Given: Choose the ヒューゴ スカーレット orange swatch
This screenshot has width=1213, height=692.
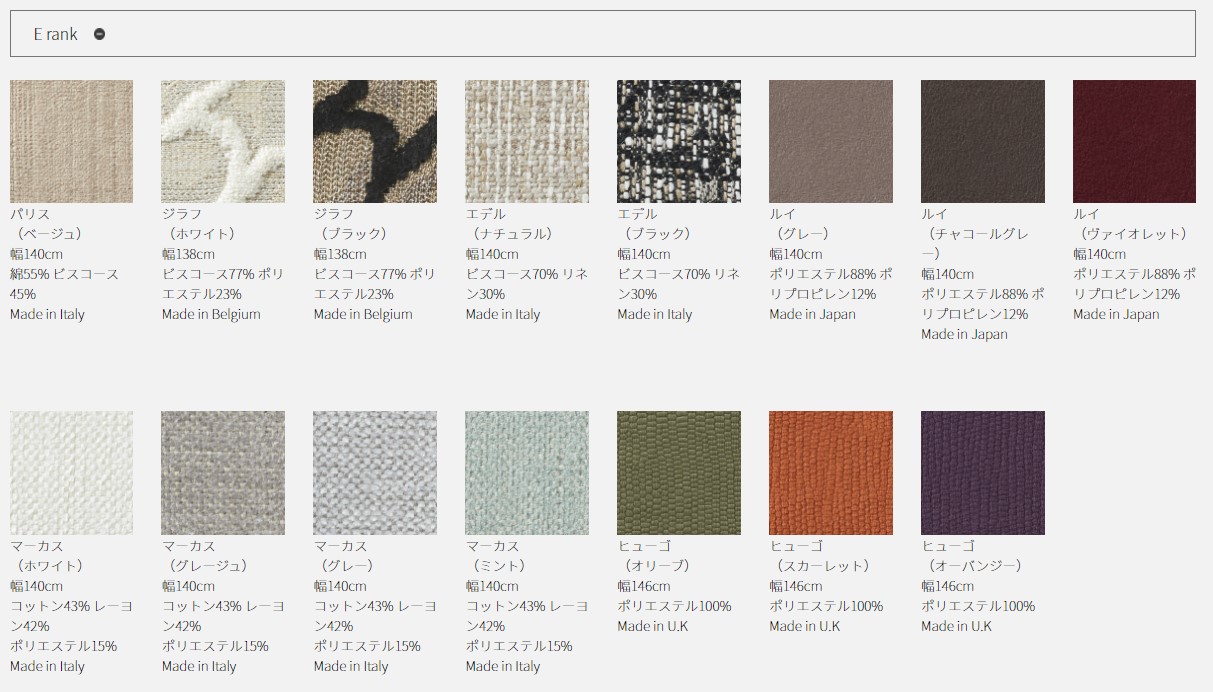Looking at the screenshot, I should pos(831,473).
